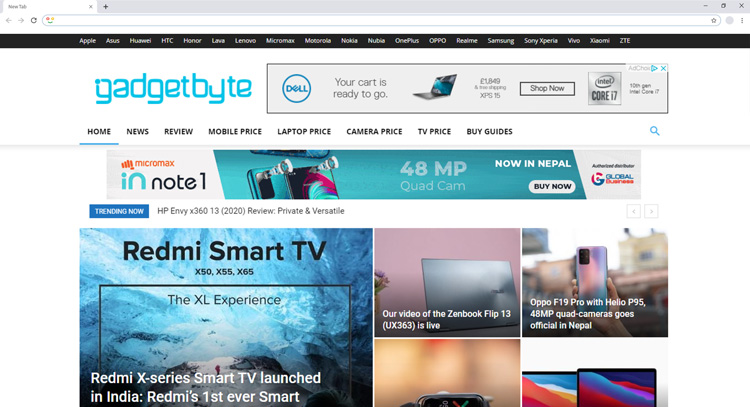Reload the page with refresh icon
The height and width of the screenshot is (407, 750).
[33, 20]
